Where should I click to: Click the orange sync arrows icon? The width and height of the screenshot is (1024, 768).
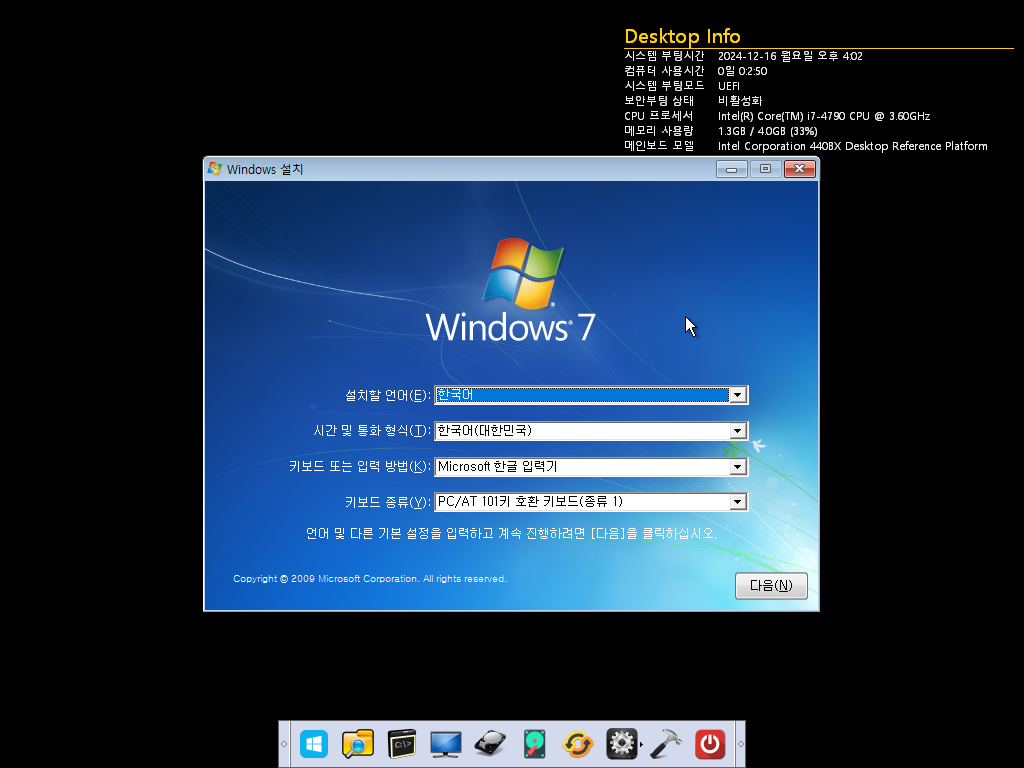tap(578, 744)
